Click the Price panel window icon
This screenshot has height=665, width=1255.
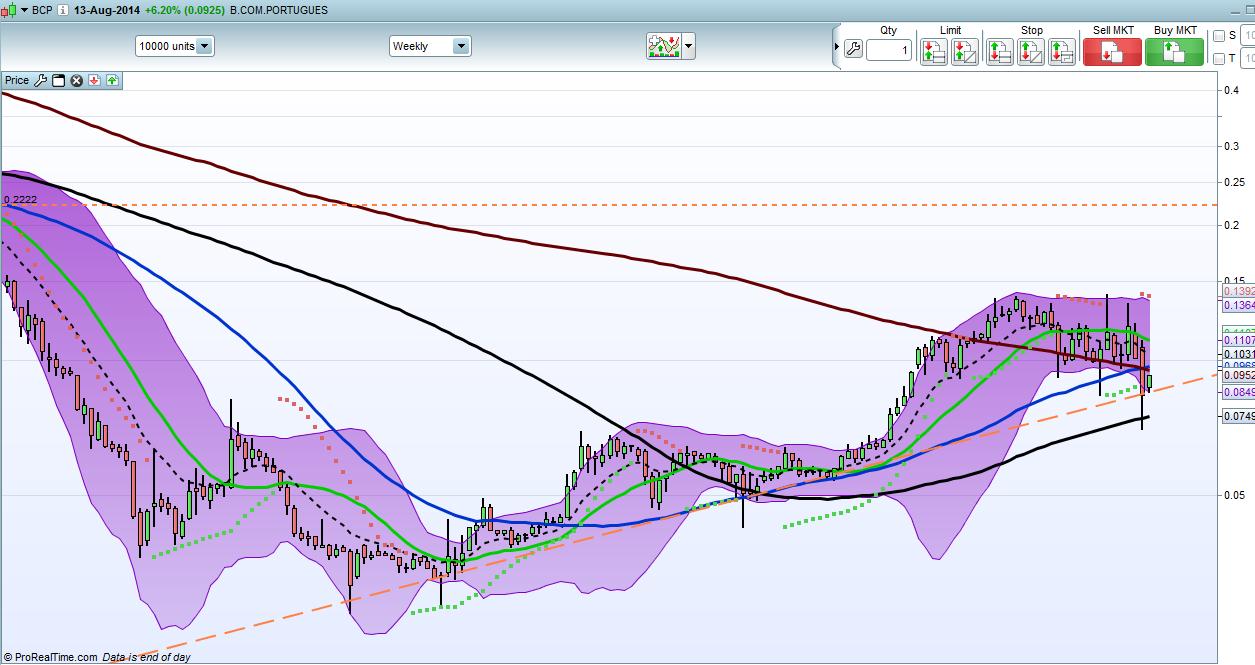[x=58, y=80]
